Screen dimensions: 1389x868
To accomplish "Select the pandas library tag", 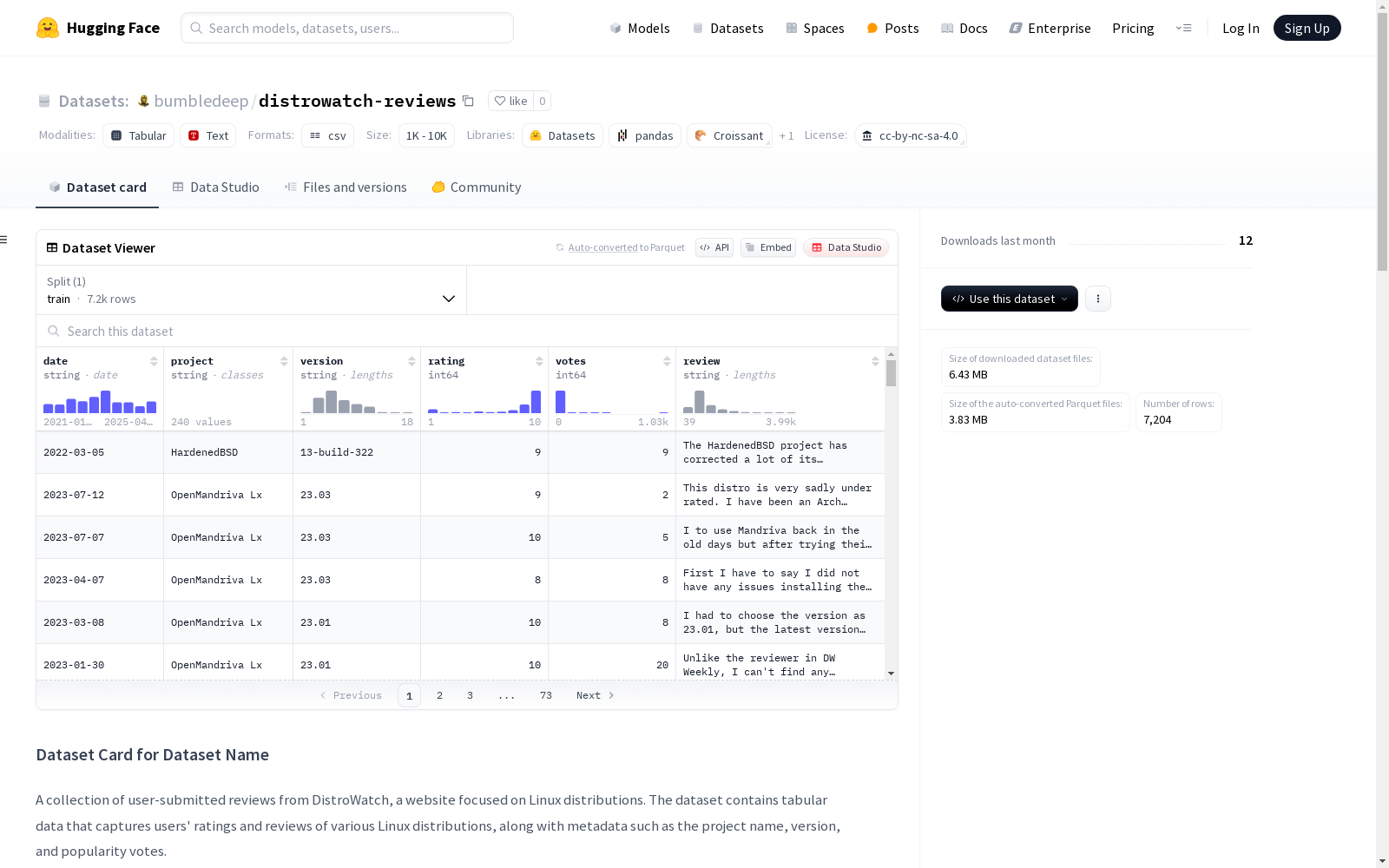I will [645, 135].
